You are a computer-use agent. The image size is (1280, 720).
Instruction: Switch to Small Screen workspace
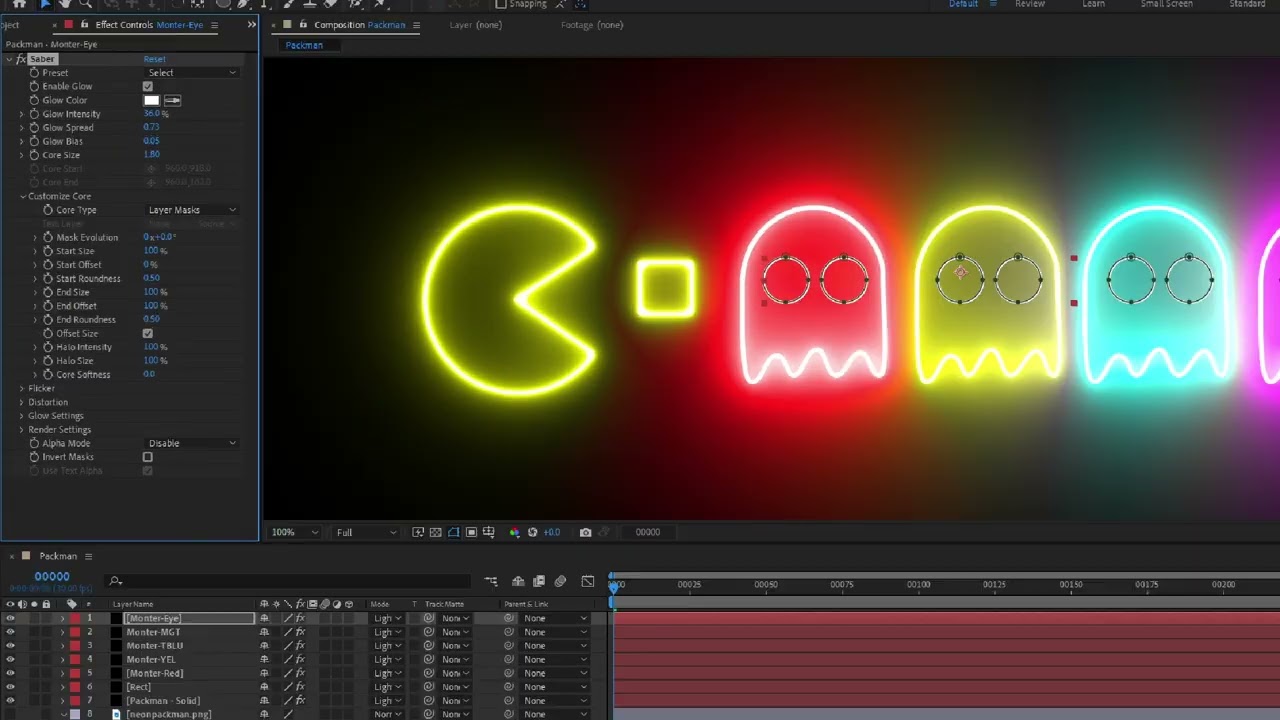(1167, 4)
